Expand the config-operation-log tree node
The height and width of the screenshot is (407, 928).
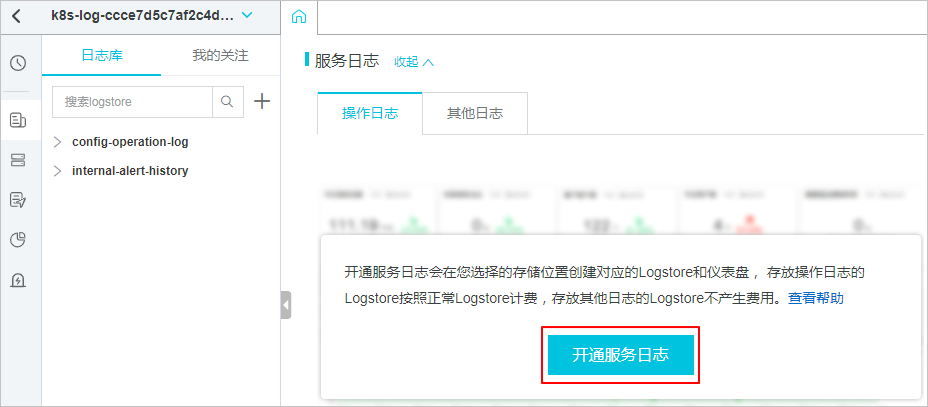(x=57, y=142)
